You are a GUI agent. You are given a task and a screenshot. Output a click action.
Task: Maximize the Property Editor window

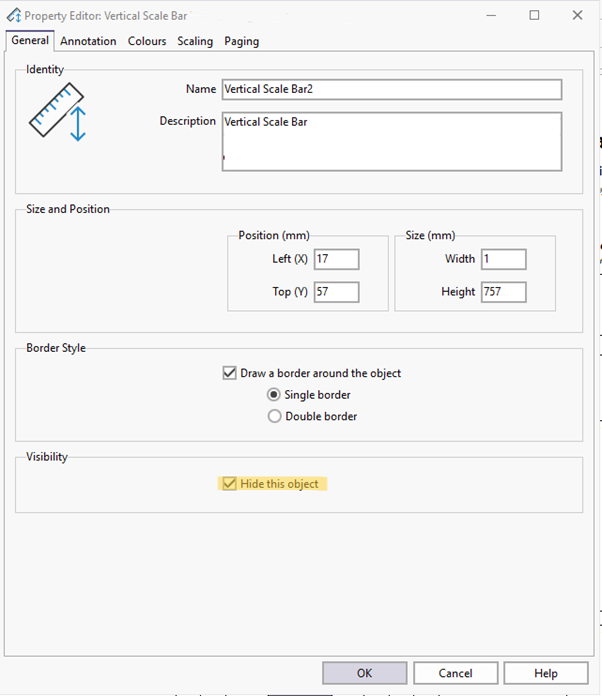click(535, 16)
